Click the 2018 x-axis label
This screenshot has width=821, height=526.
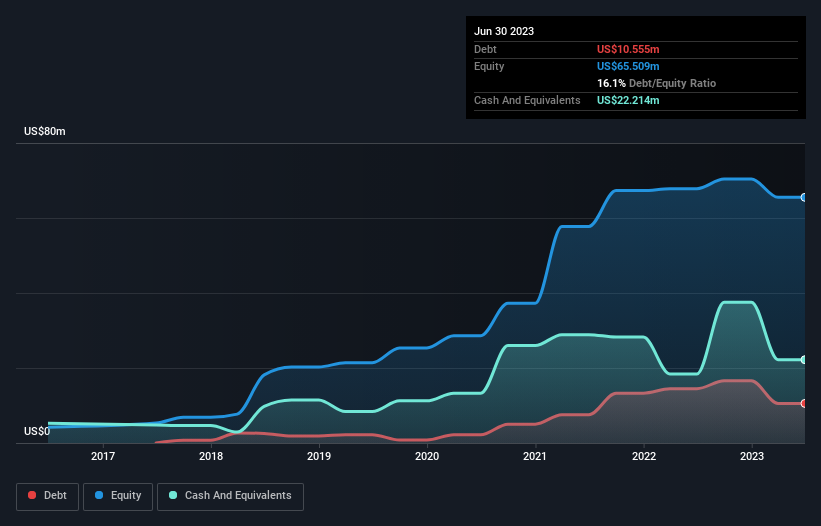[x=211, y=456]
